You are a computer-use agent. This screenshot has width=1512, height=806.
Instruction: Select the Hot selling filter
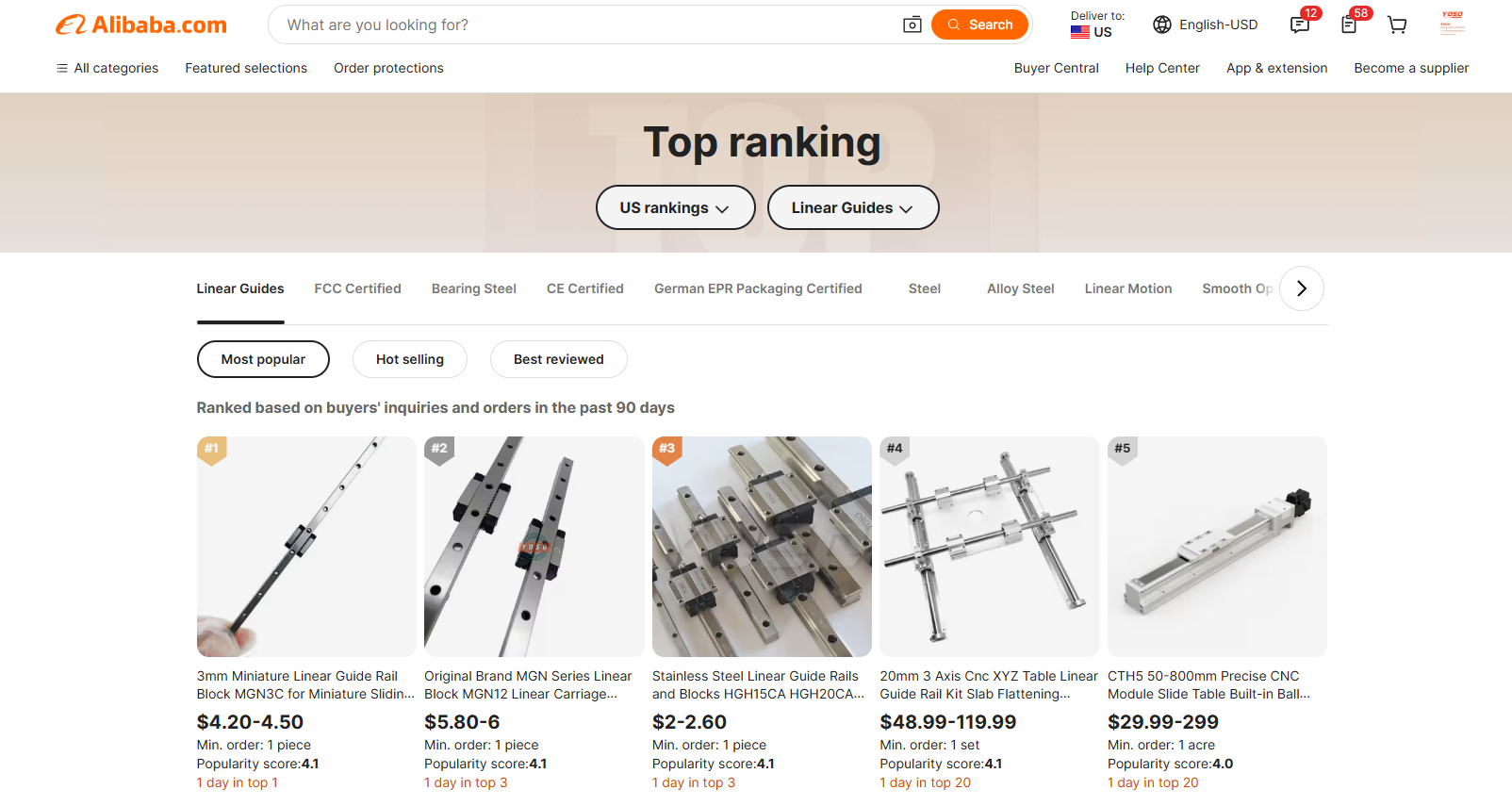pyautogui.click(x=409, y=359)
